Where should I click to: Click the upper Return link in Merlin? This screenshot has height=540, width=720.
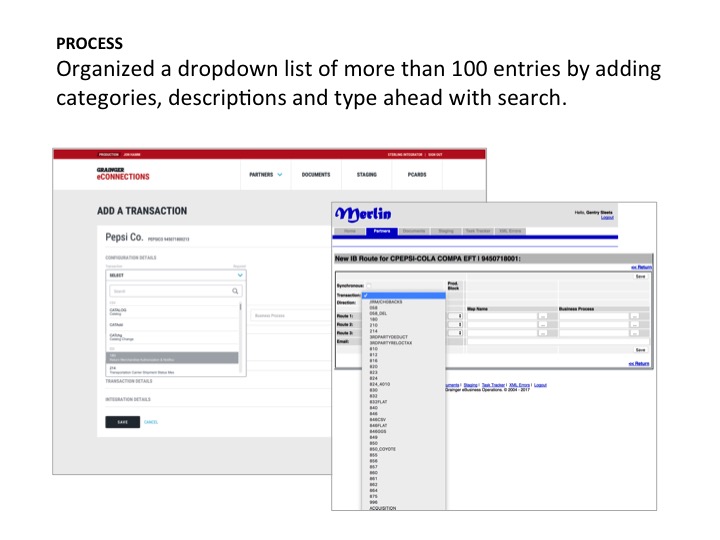point(641,267)
